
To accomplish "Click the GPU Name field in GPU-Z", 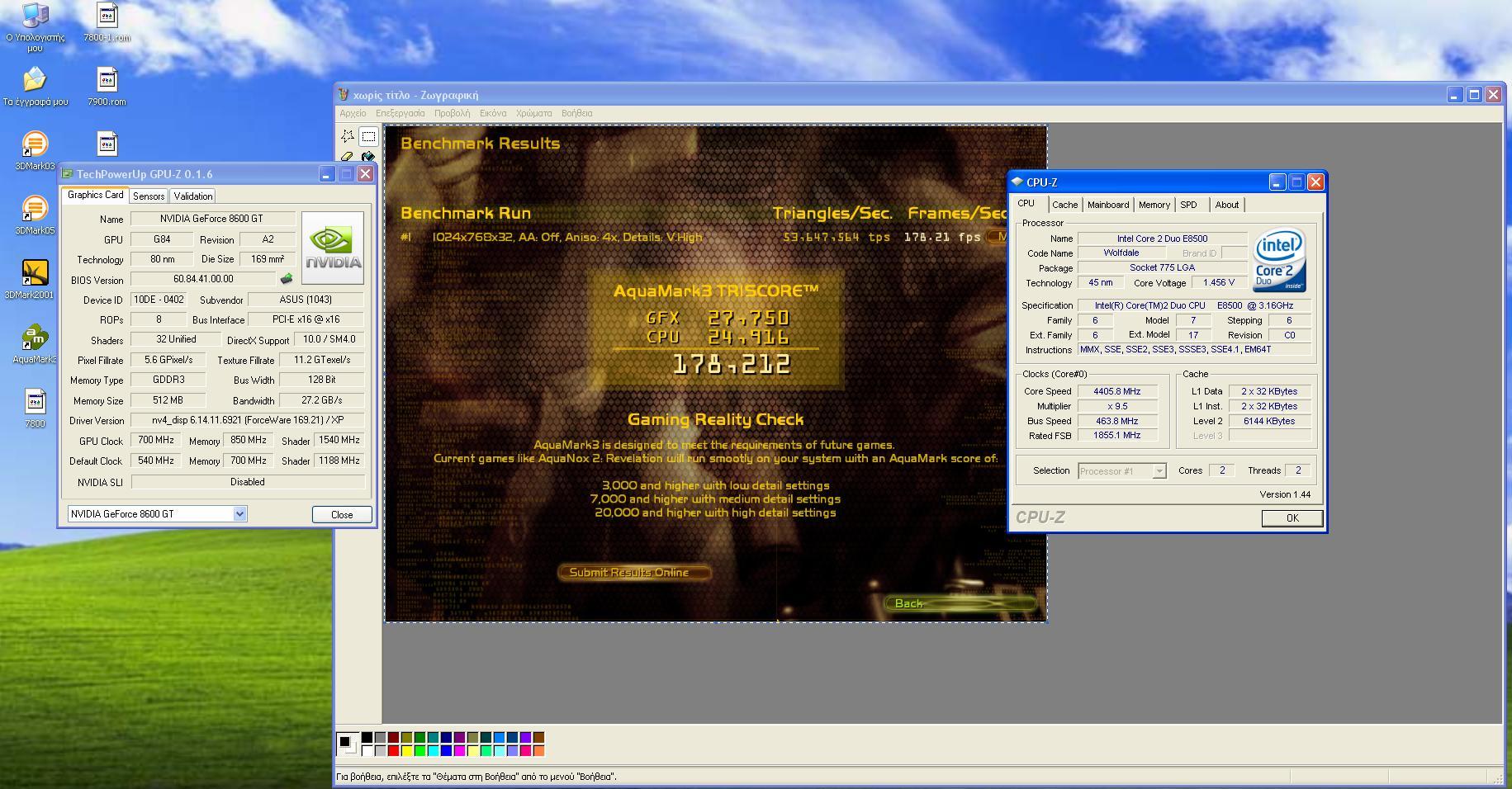I will (x=212, y=219).
